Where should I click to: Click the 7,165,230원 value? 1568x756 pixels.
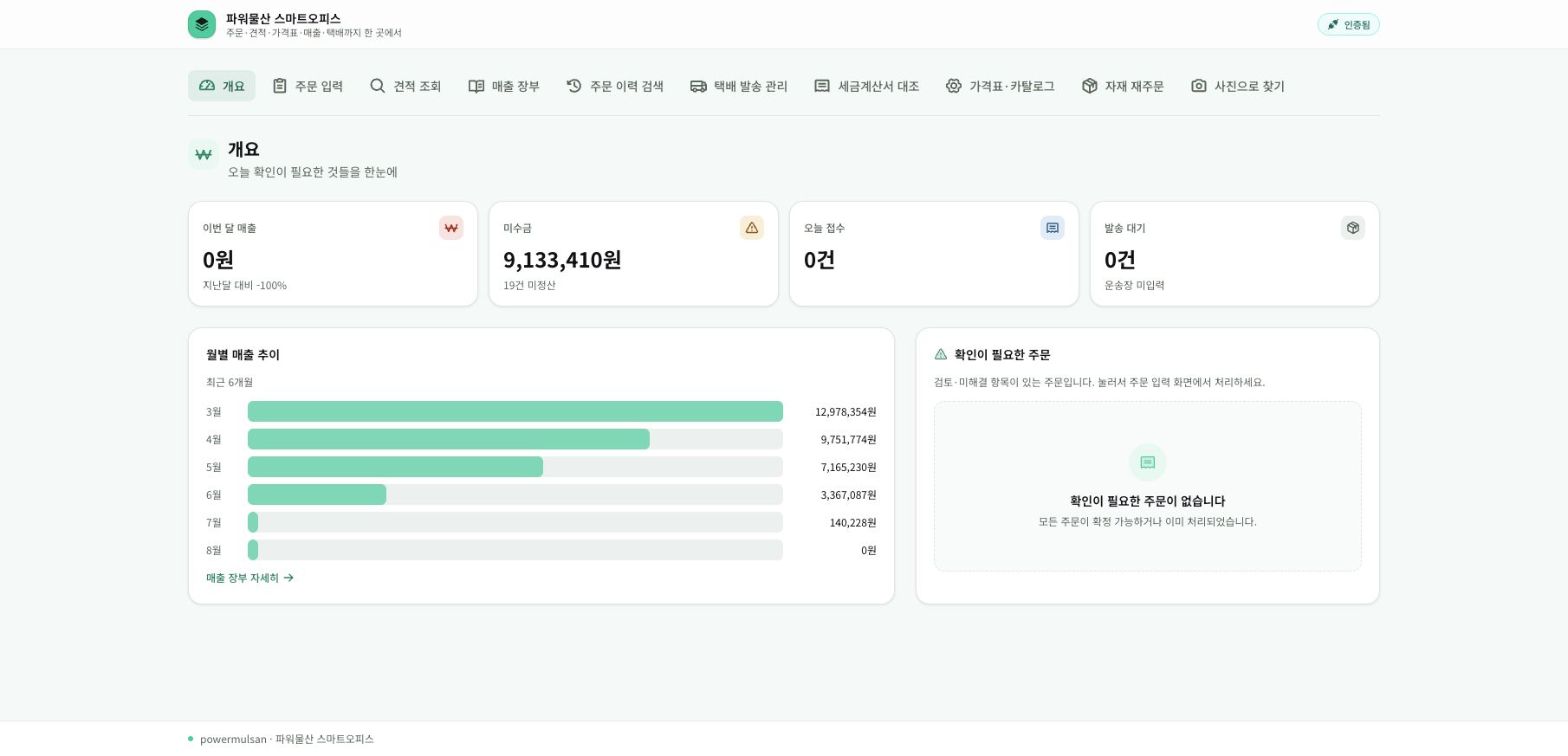click(848, 467)
